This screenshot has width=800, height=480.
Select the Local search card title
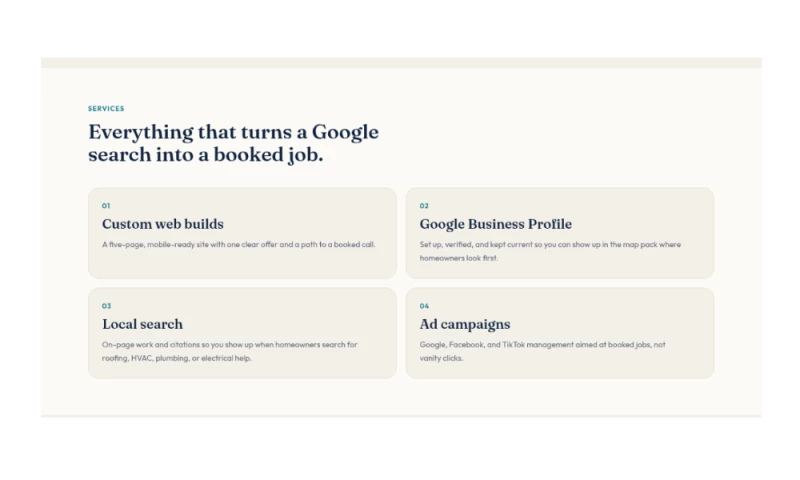point(142,324)
